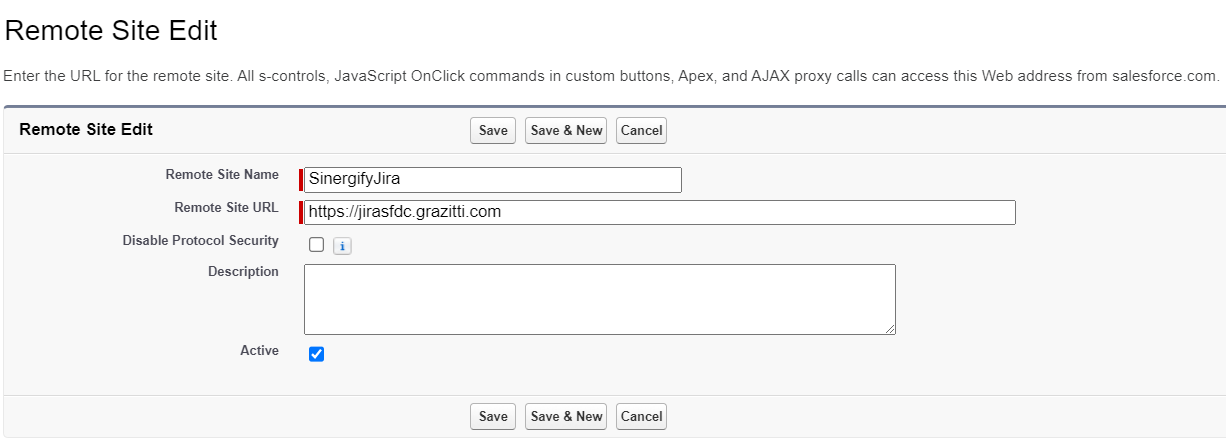
Task: Click the bottom Cancel button
Action: (x=641, y=417)
